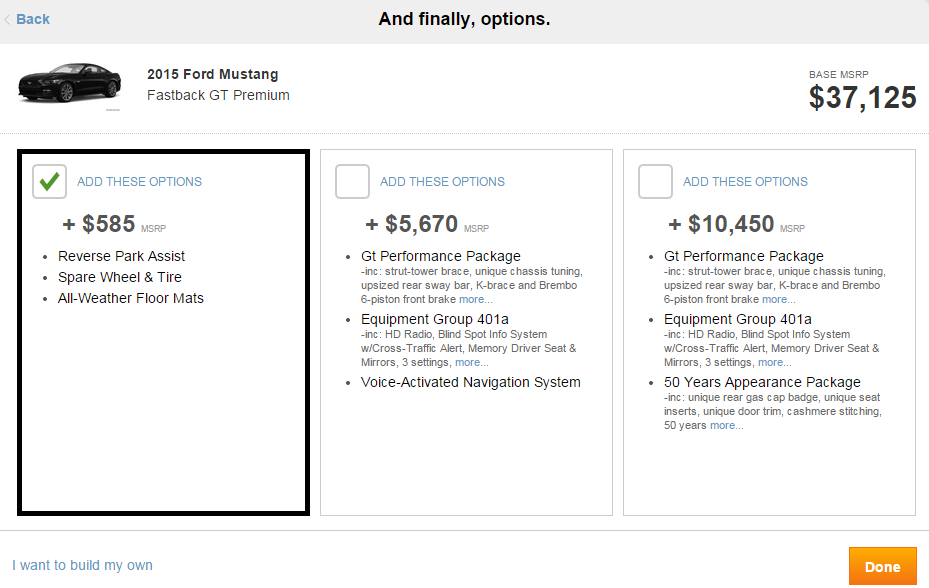This screenshot has height=588, width=929.
Task: Click "ADD THESE OPTIONS" label above $5,670
Action: click(442, 182)
